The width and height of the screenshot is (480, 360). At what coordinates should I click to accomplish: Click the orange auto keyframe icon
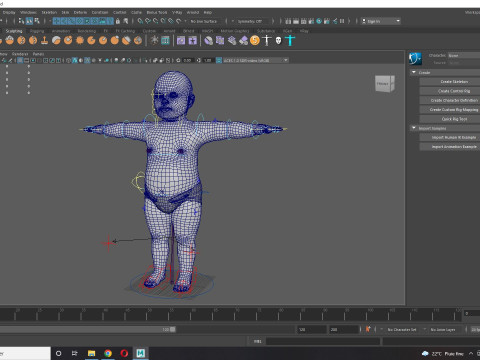(368, 329)
